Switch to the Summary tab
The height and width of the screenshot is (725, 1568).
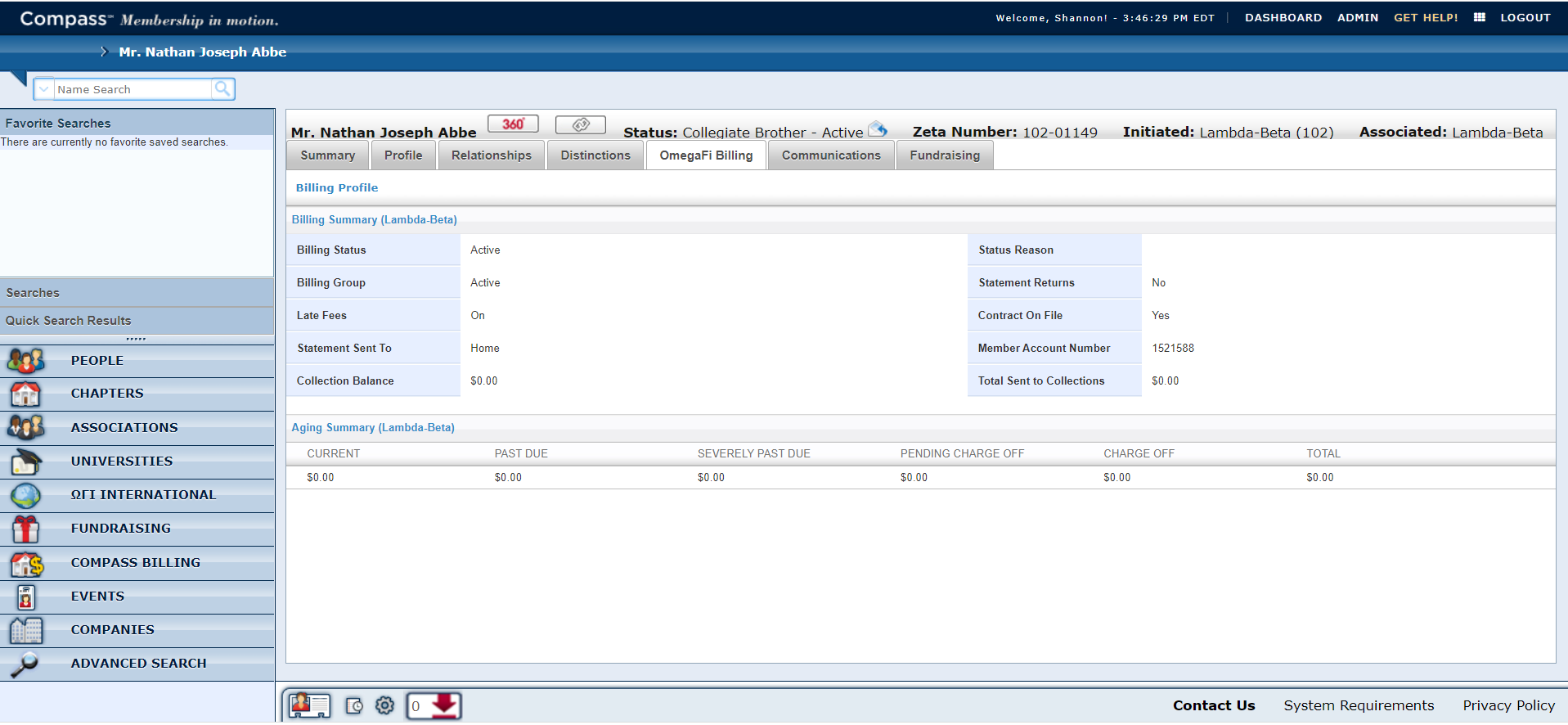pos(328,155)
